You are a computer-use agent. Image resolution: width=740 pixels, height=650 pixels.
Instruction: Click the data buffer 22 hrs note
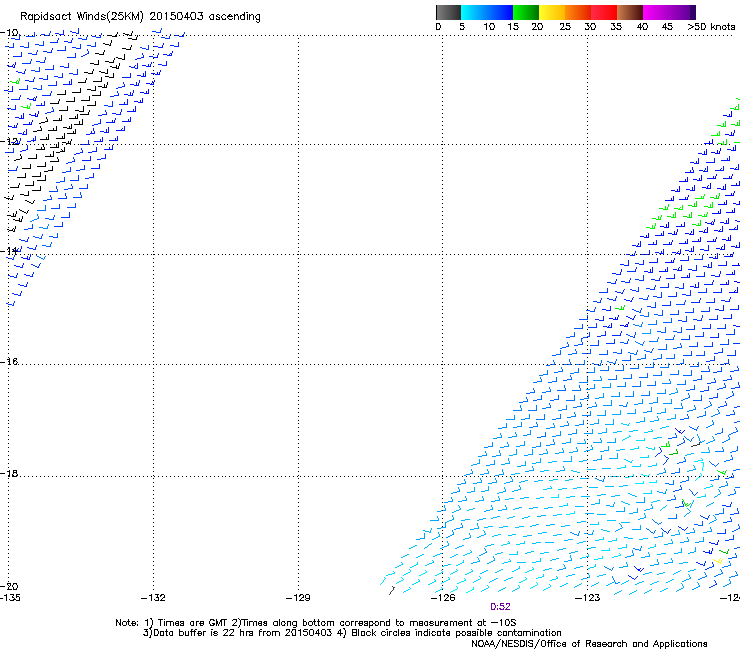pos(352,633)
